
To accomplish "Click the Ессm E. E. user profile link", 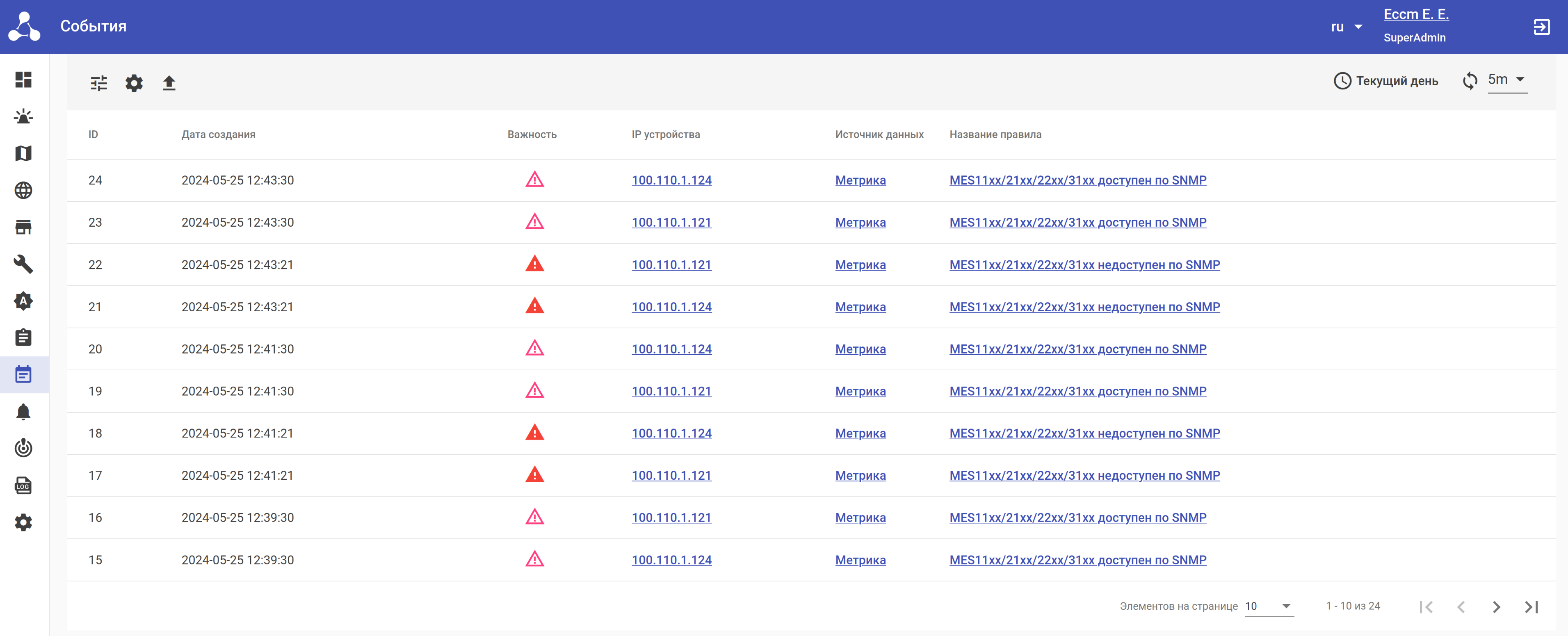I will (x=1416, y=14).
